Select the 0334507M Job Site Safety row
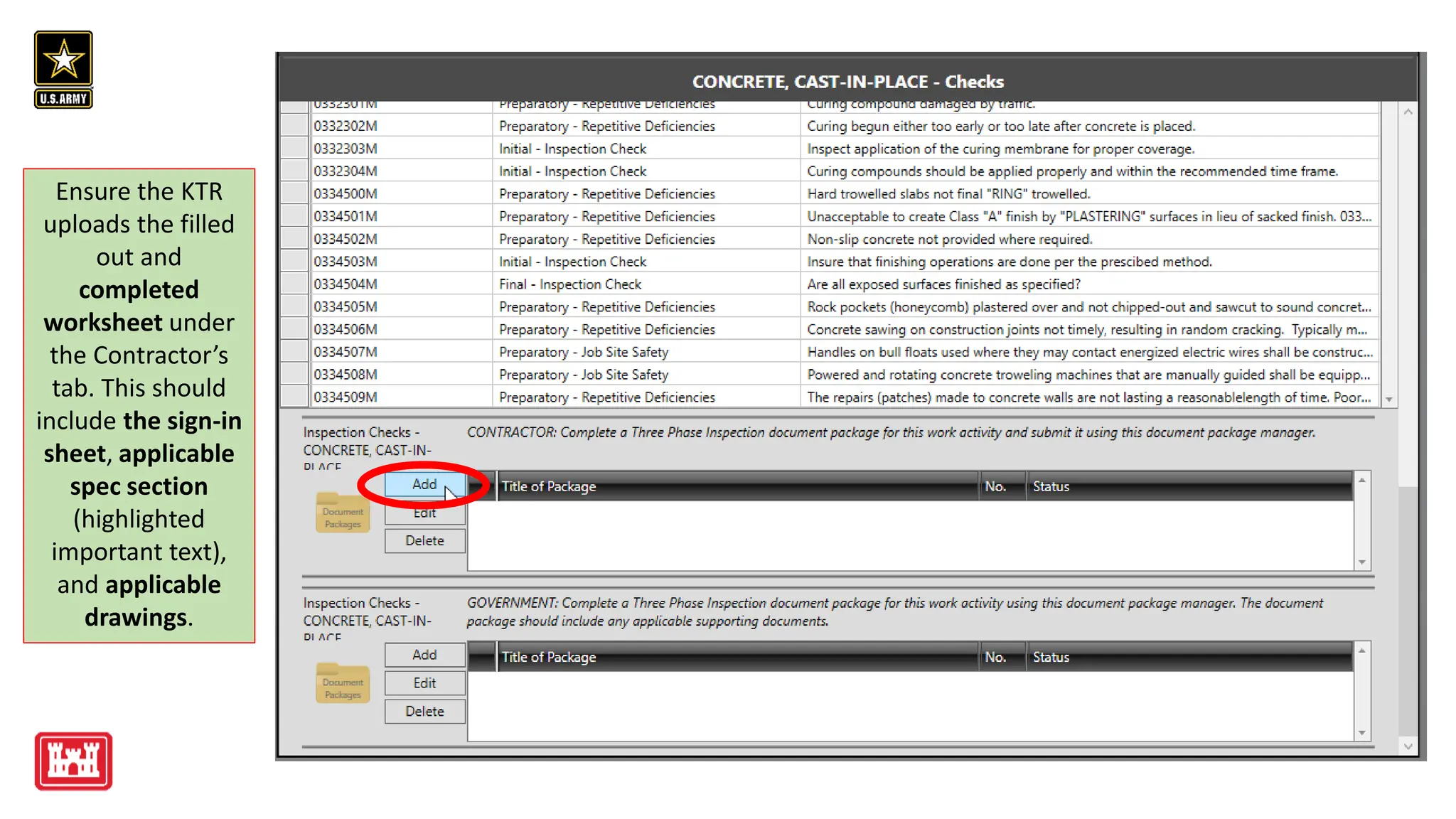Screen dimensions: 1456x819 pyautogui.click(x=583, y=352)
